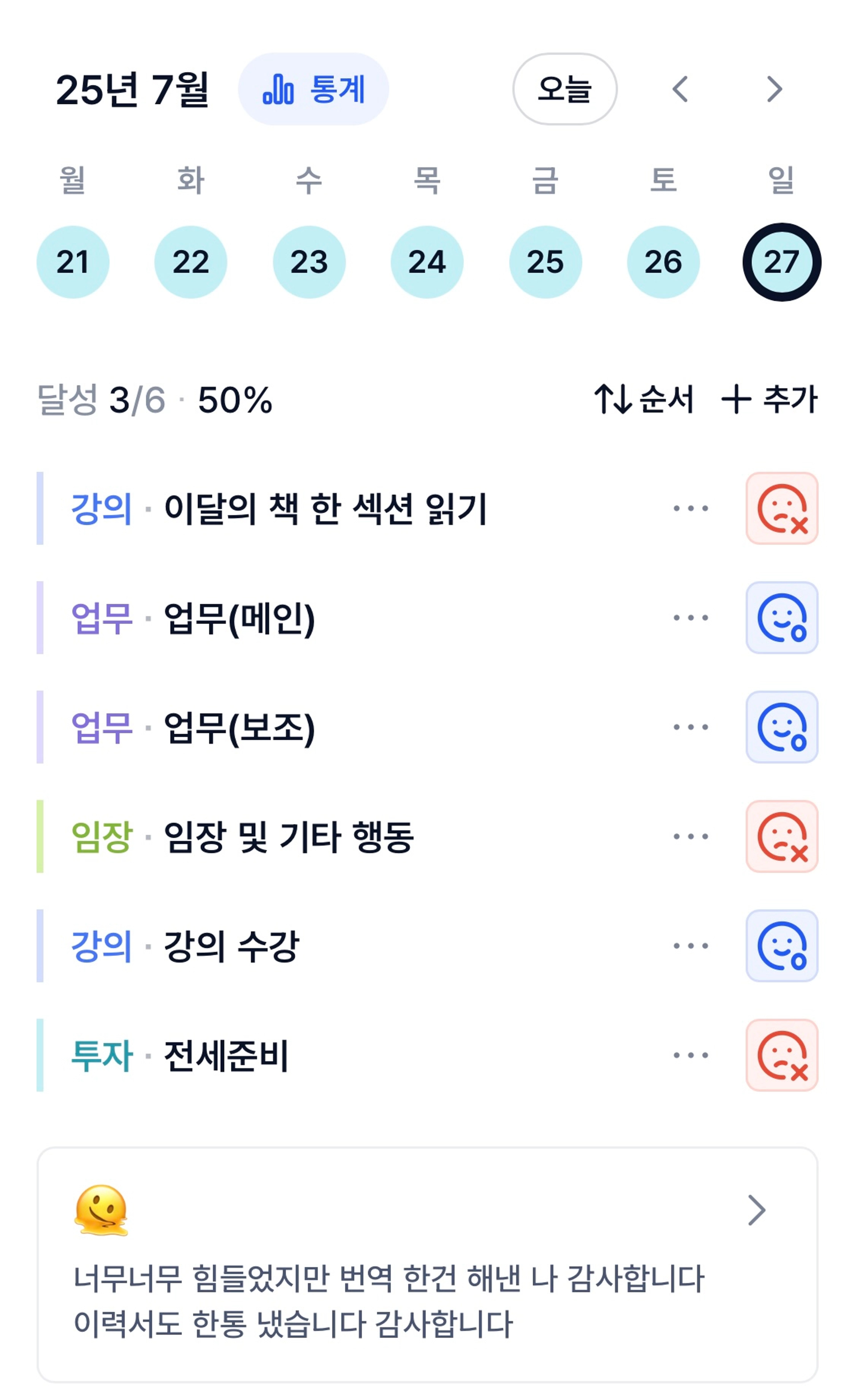Screen dimensions: 855x1400
Task: Tap the 추가 plus icon
Action: (x=736, y=399)
